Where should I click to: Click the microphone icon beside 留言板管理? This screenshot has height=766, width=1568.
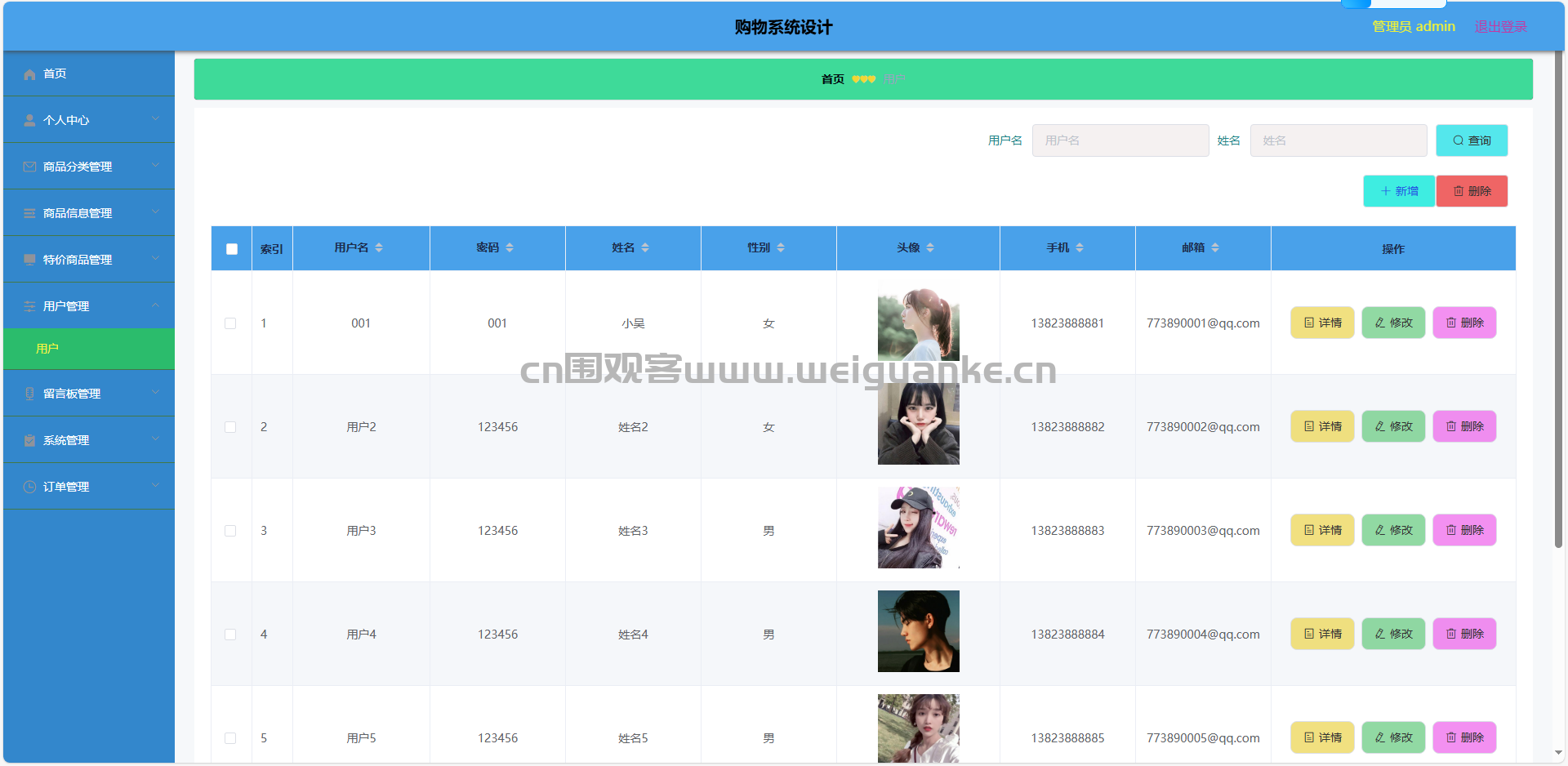29,394
